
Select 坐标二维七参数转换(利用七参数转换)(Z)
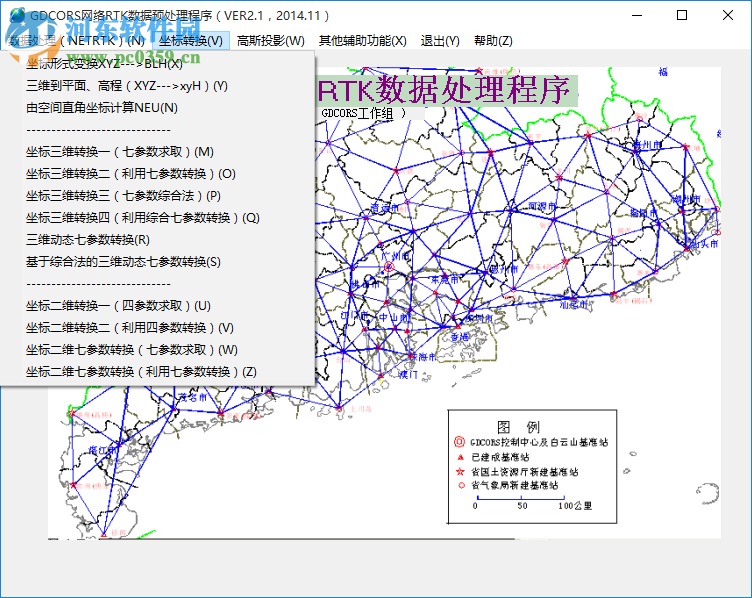pyautogui.click(x=141, y=372)
